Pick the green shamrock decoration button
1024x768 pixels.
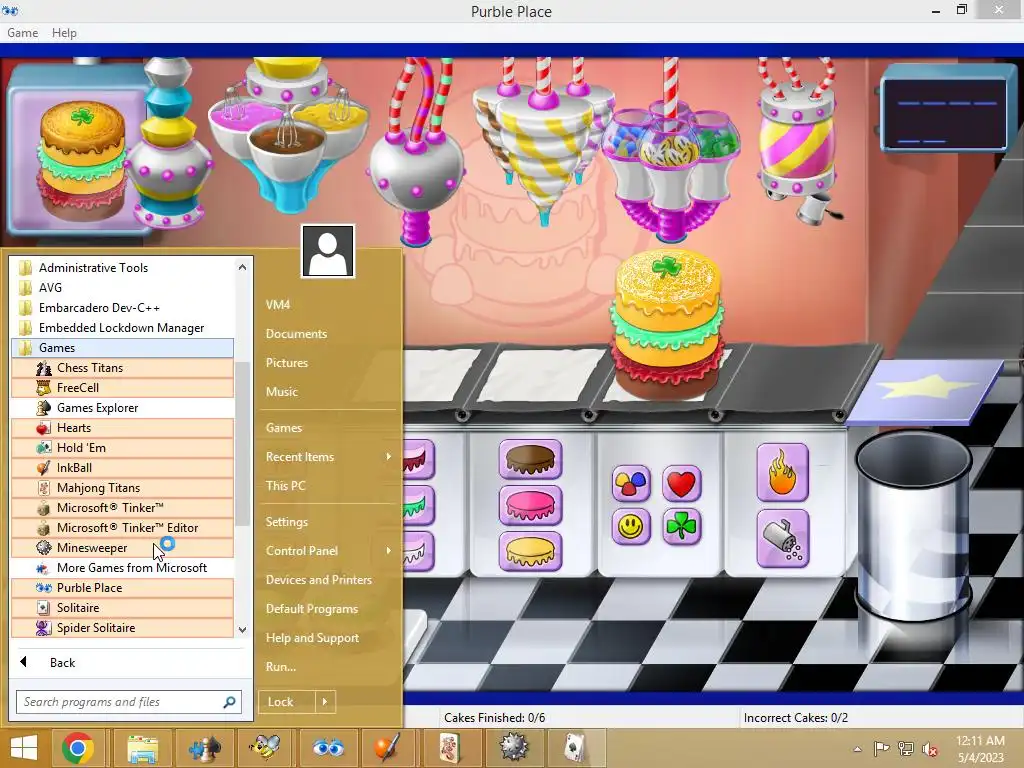(x=681, y=526)
